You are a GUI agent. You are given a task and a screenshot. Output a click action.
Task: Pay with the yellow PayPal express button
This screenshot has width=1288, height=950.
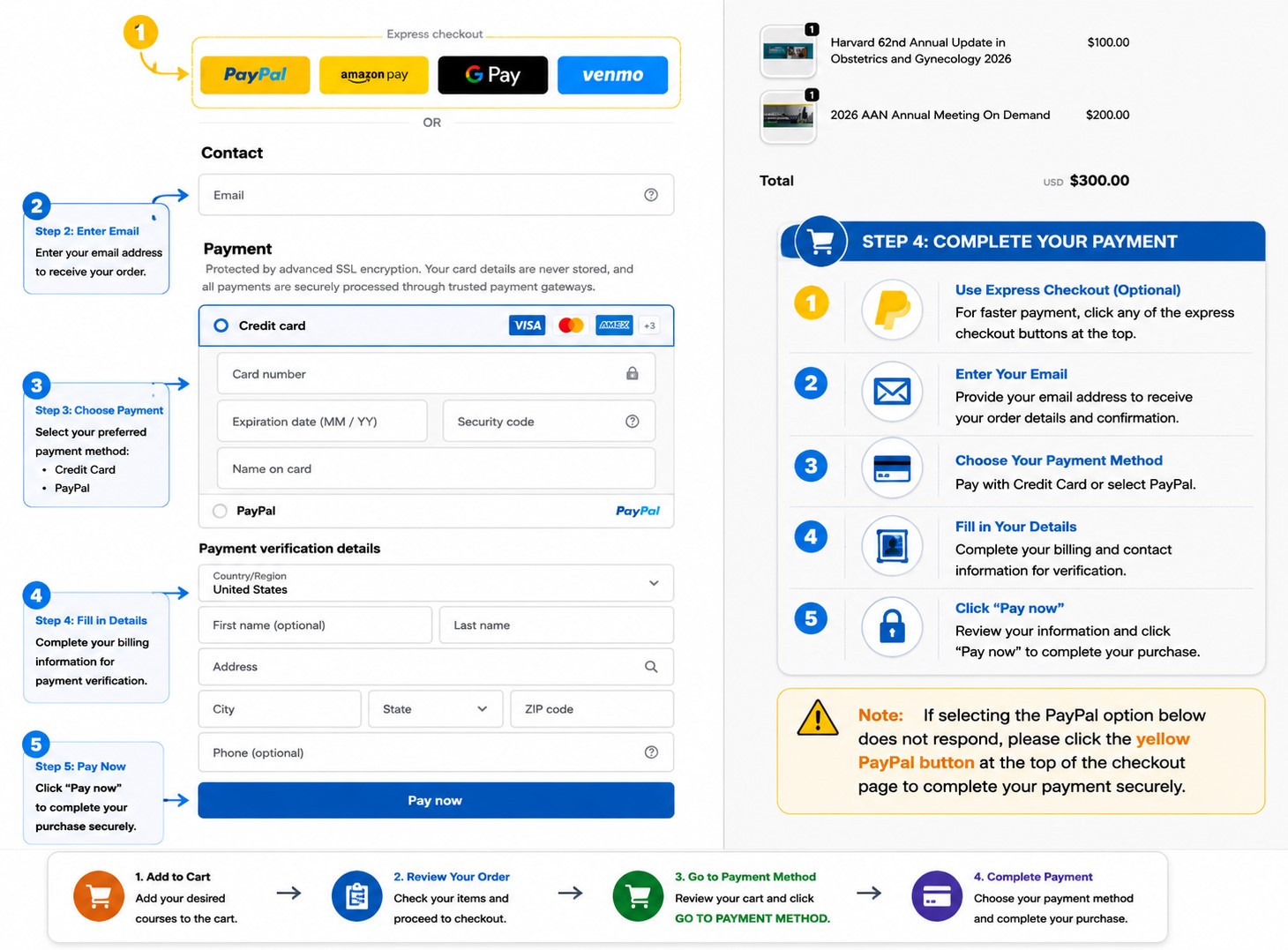(x=255, y=75)
